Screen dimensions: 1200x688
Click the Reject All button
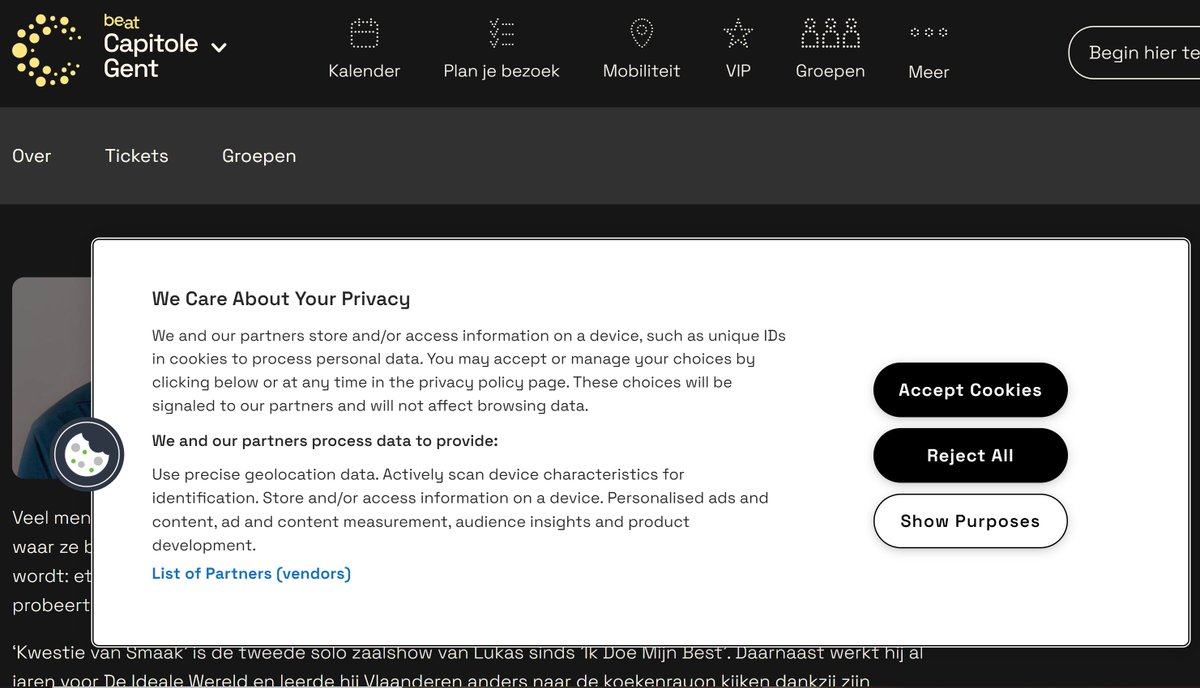tap(970, 455)
